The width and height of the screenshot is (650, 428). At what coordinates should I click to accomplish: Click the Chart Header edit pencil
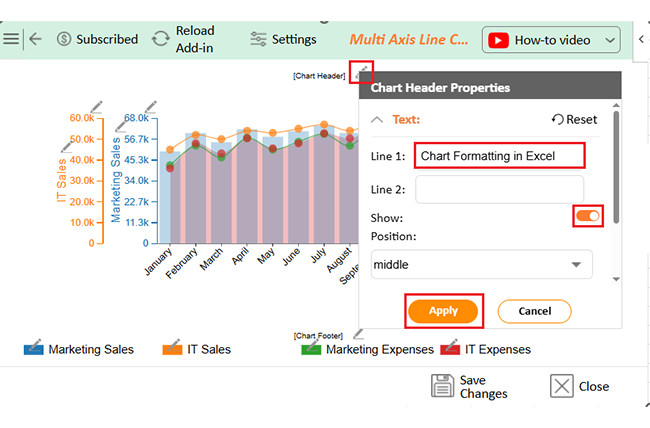click(363, 72)
